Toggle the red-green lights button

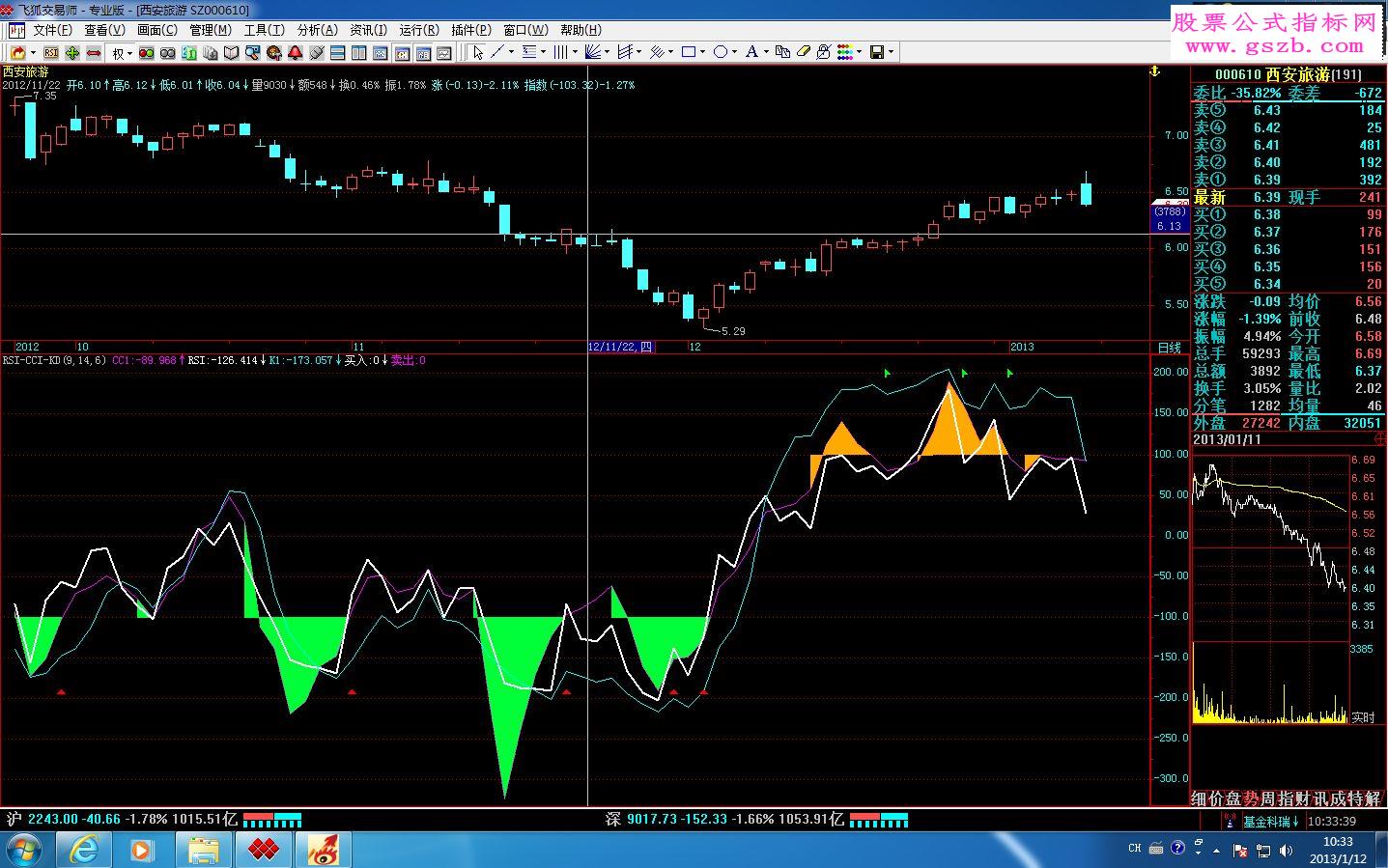coord(147,52)
